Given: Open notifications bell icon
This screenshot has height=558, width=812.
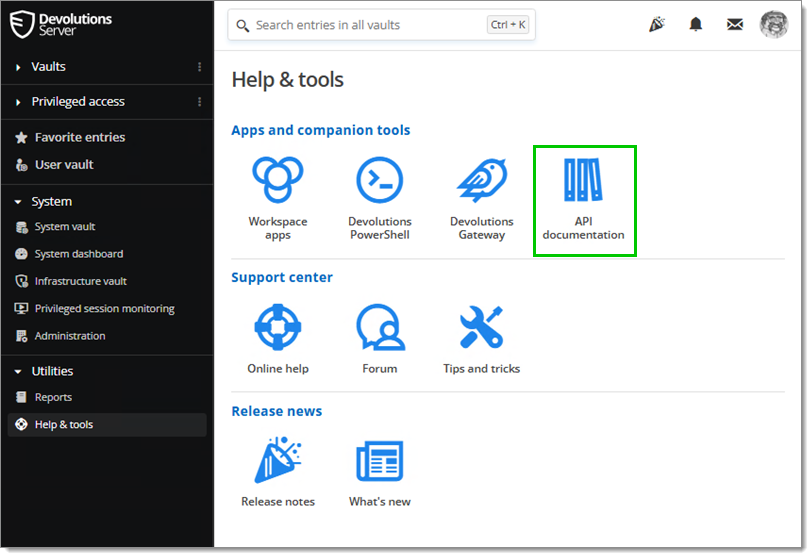Looking at the screenshot, I should (x=695, y=24).
